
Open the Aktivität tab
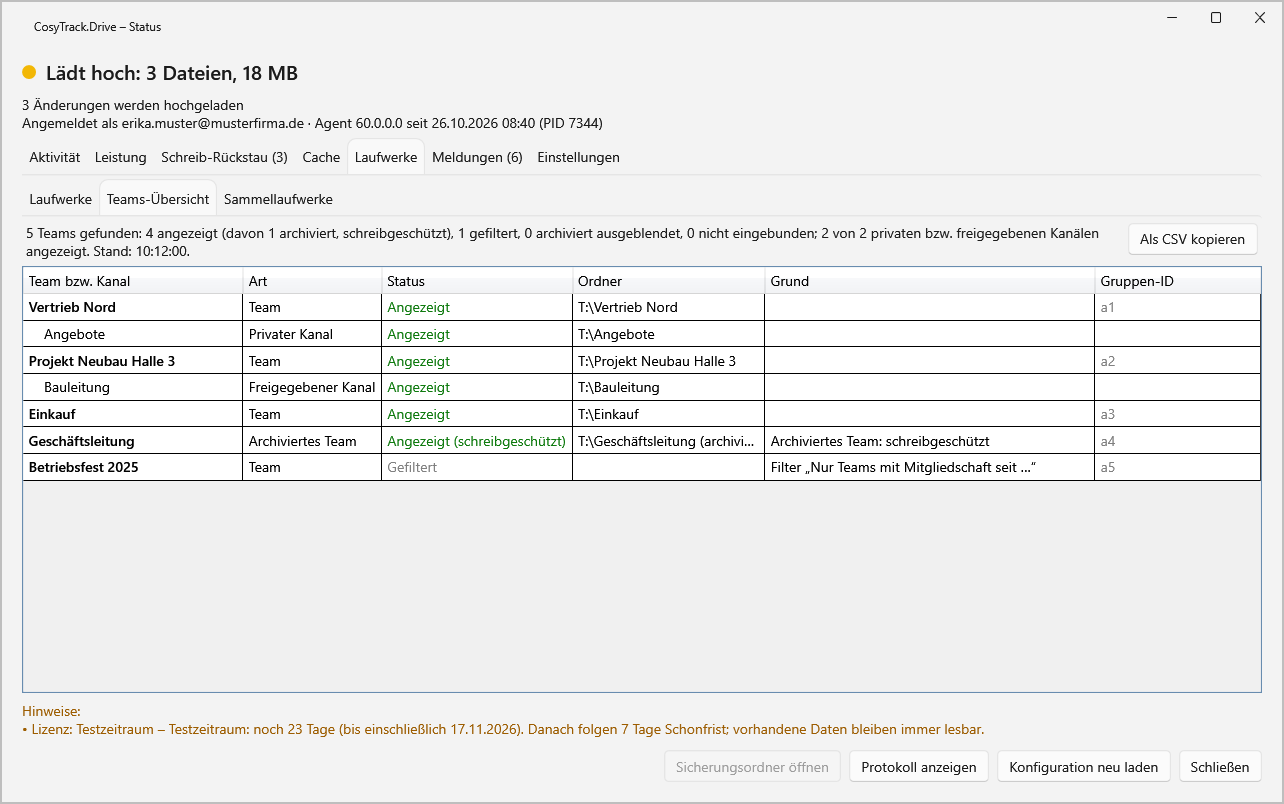(55, 157)
